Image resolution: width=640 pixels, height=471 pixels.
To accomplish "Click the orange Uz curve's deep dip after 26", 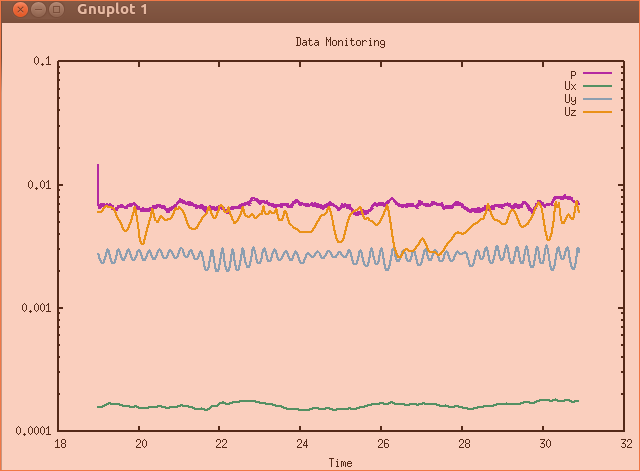I will coord(398,255).
